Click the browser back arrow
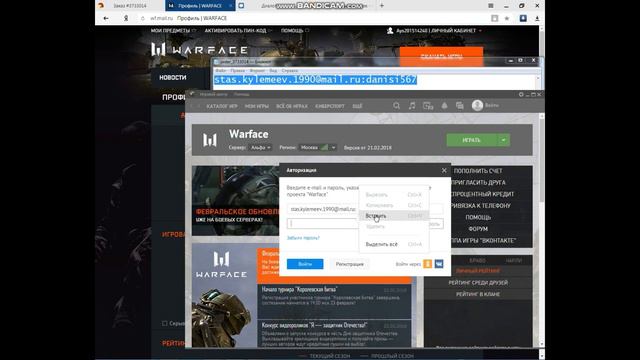Viewport: 640px width, 360px height. (x=106, y=18)
